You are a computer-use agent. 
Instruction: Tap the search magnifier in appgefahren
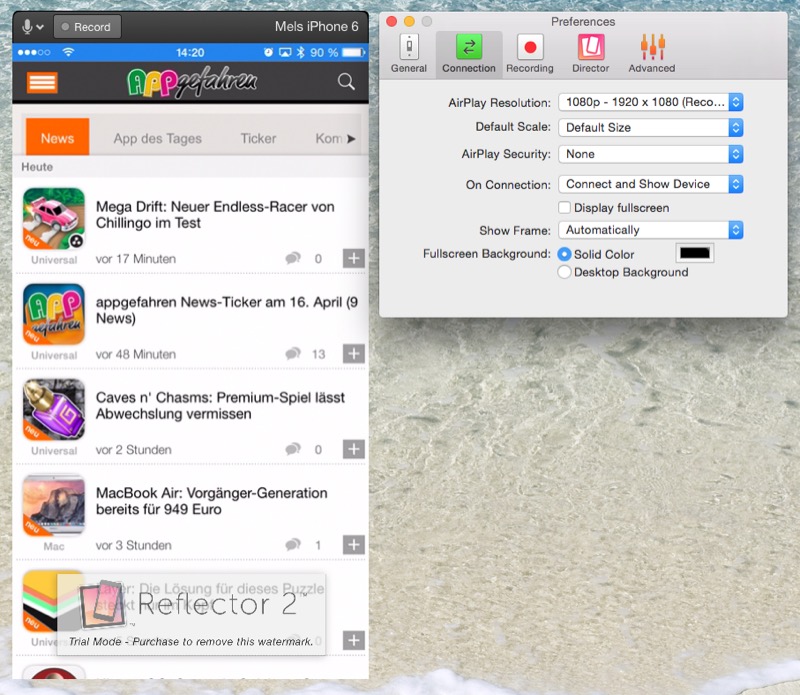(346, 82)
